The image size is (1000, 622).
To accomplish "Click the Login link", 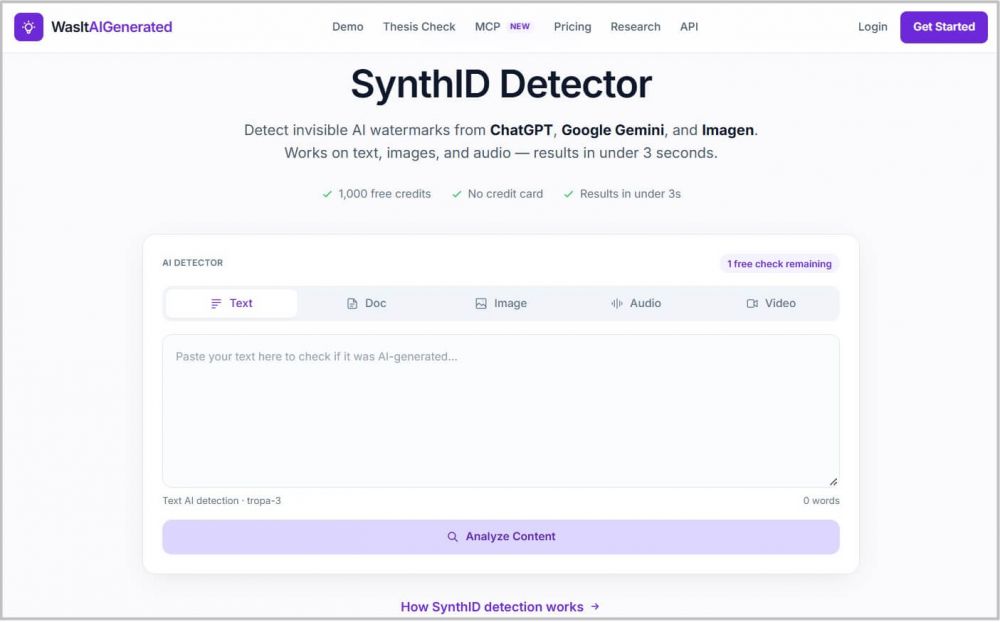I will click(x=872, y=27).
